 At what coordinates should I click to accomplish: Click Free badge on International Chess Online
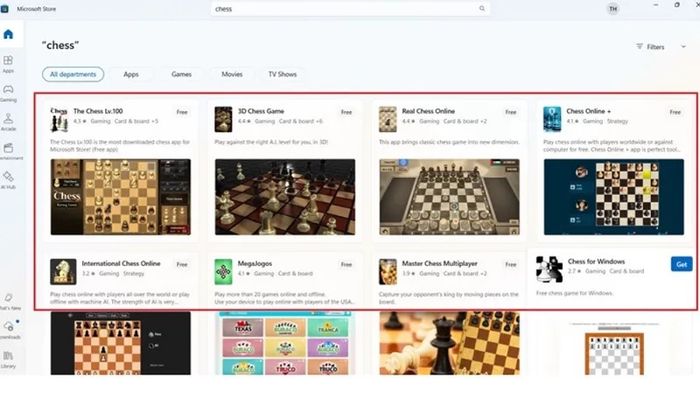pyautogui.click(x=182, y=265)
